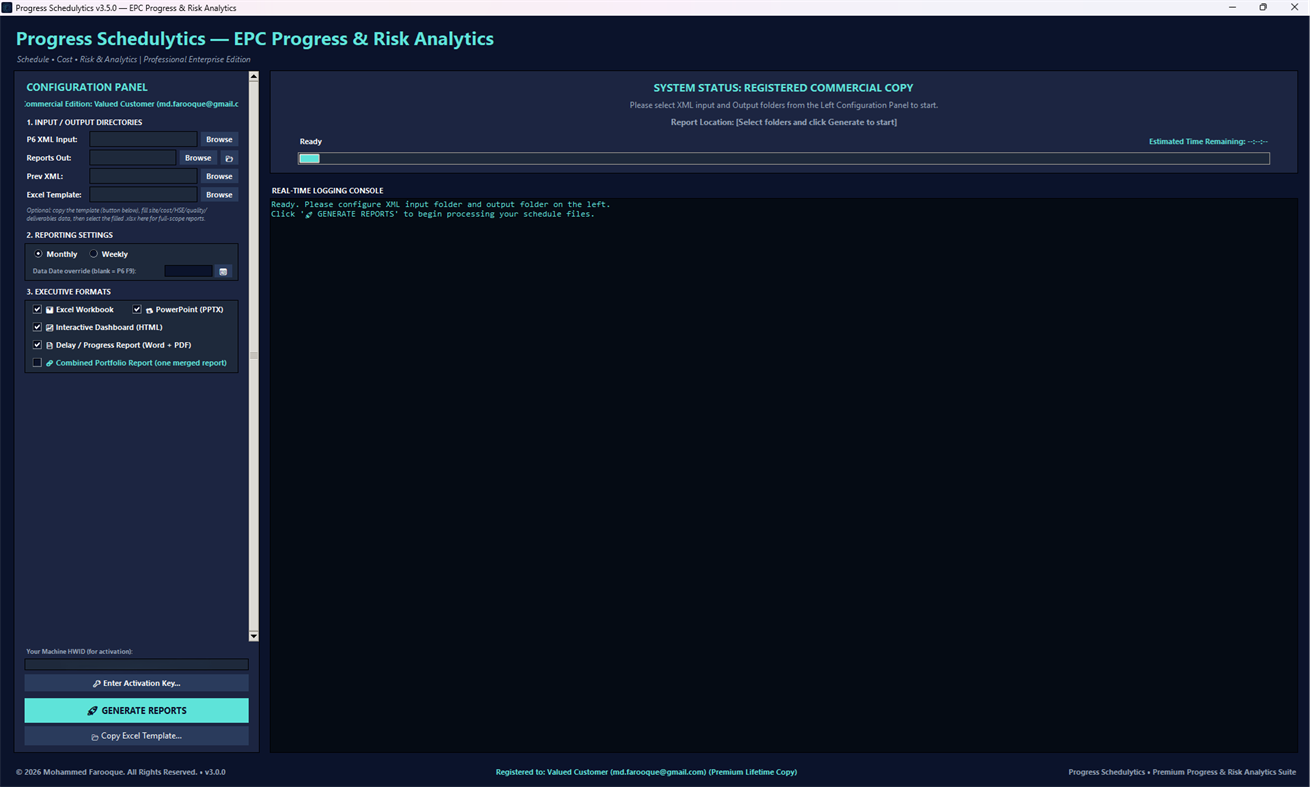Click the 'Optional: copy the template' hint text

coord(117,214)
